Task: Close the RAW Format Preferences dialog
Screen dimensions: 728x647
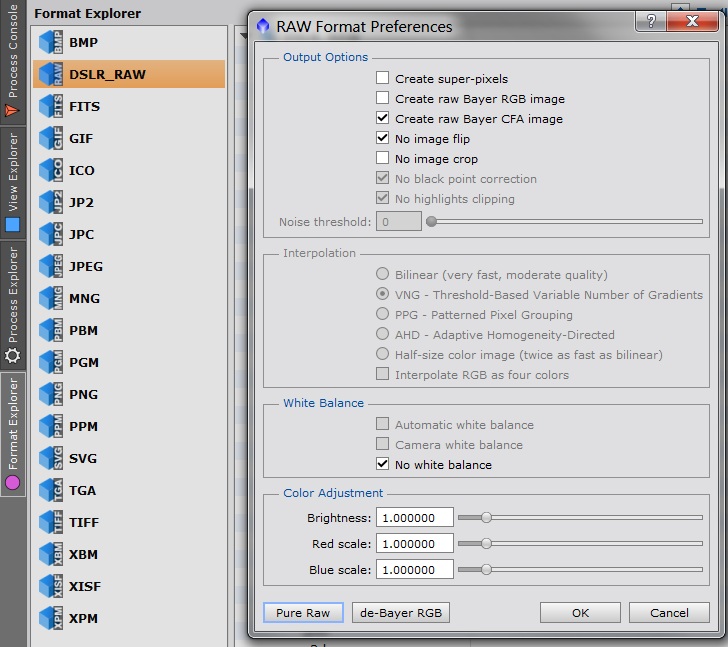Action: (x=692, y=21)
